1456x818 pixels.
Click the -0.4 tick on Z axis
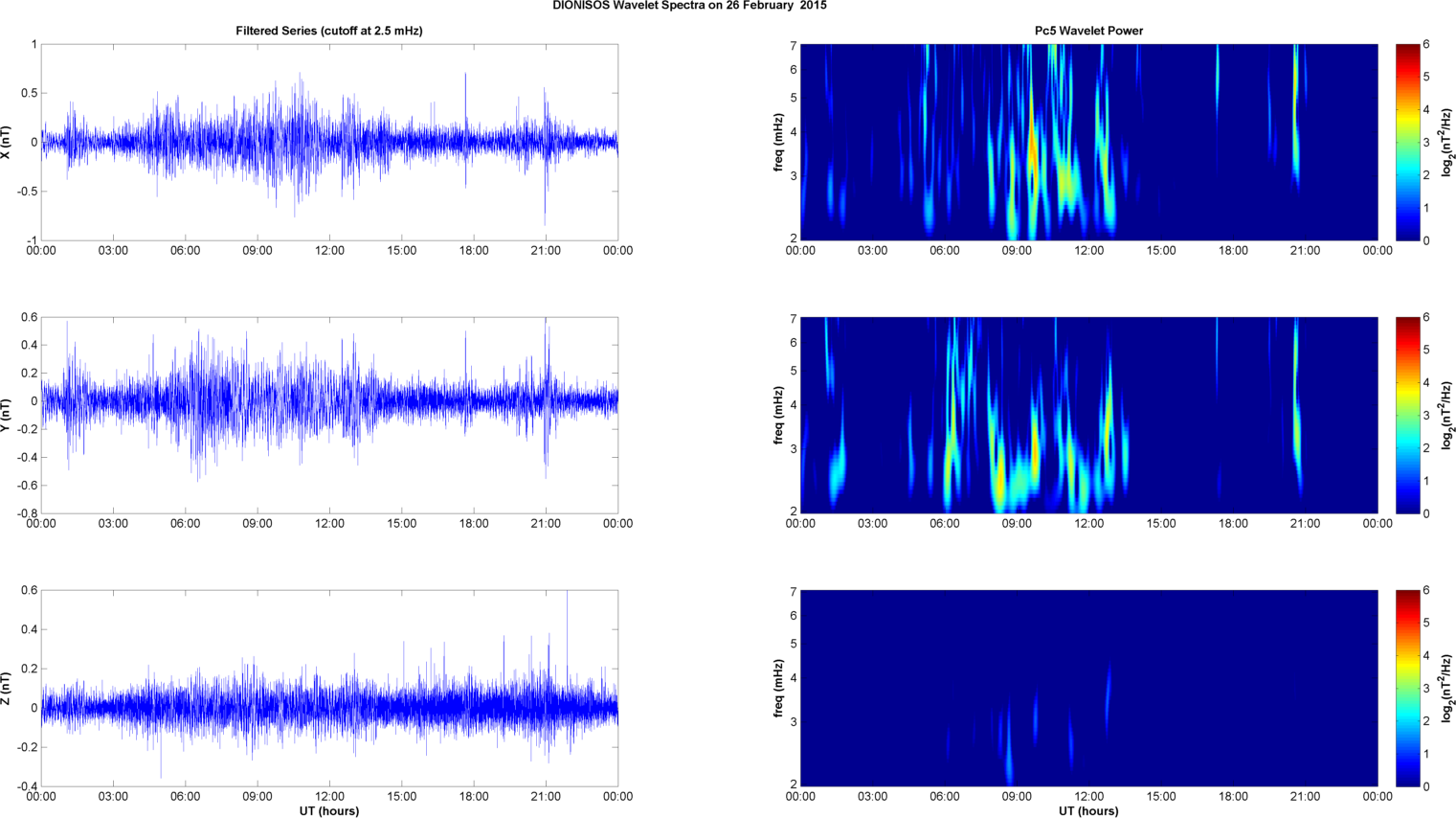(27, 786)
